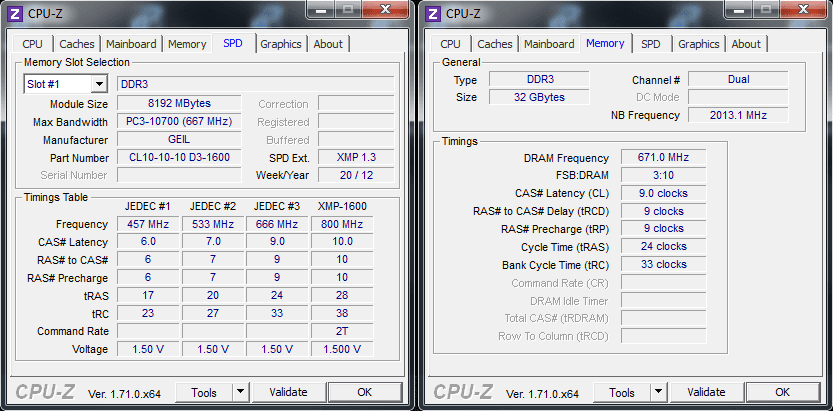The image size is (833, 411).
Task: Click Validate button in left window
Action: (x=288, y=392)
